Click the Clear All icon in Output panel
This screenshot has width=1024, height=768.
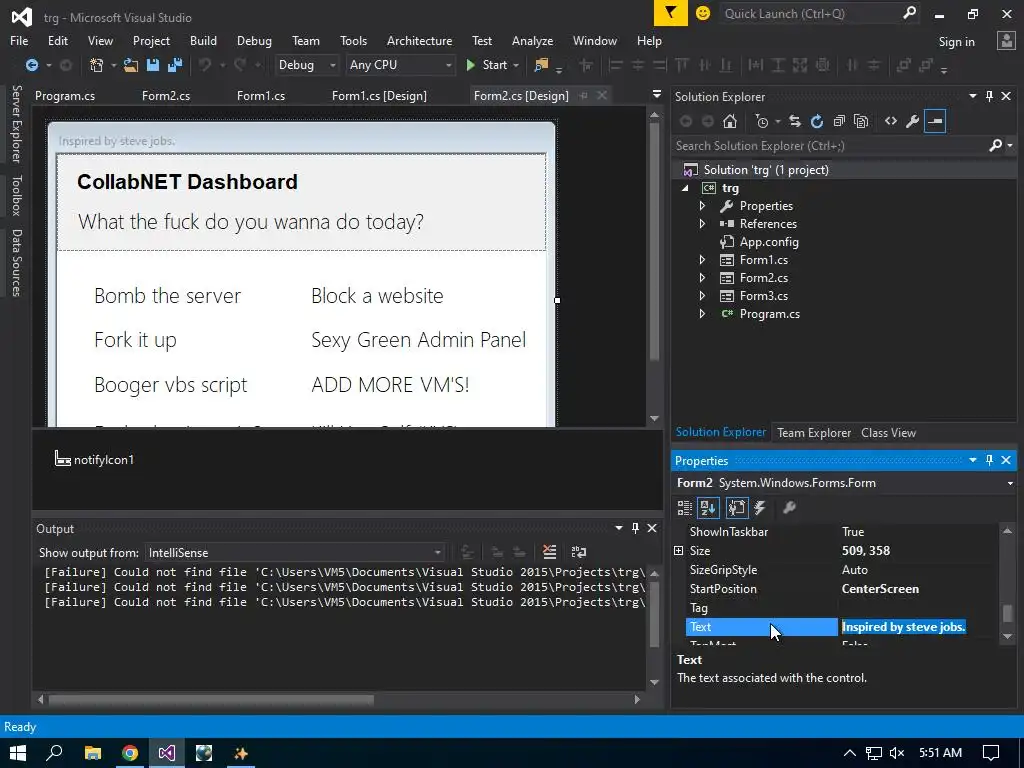click(549, 552)
